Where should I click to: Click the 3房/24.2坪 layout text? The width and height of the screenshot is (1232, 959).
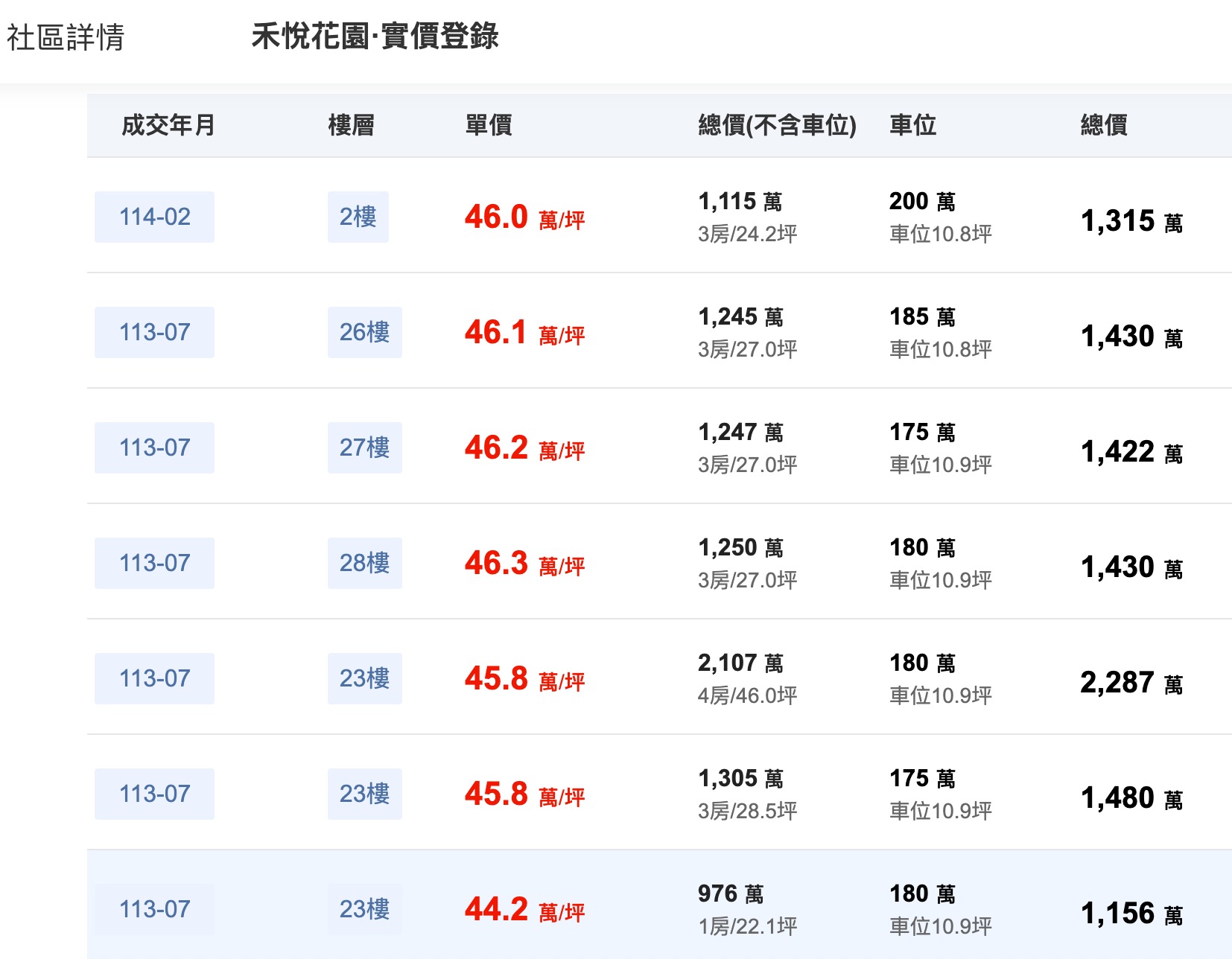[748, 234]
